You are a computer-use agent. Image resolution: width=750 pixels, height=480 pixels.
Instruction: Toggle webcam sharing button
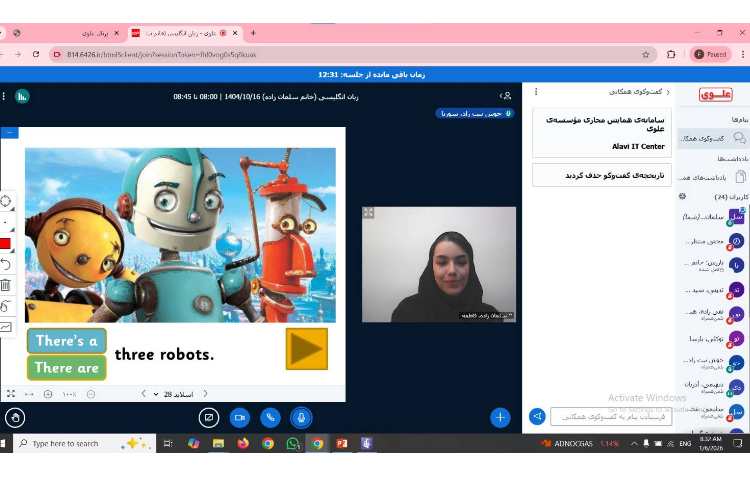pyautogui.click(x=240, y=417)
